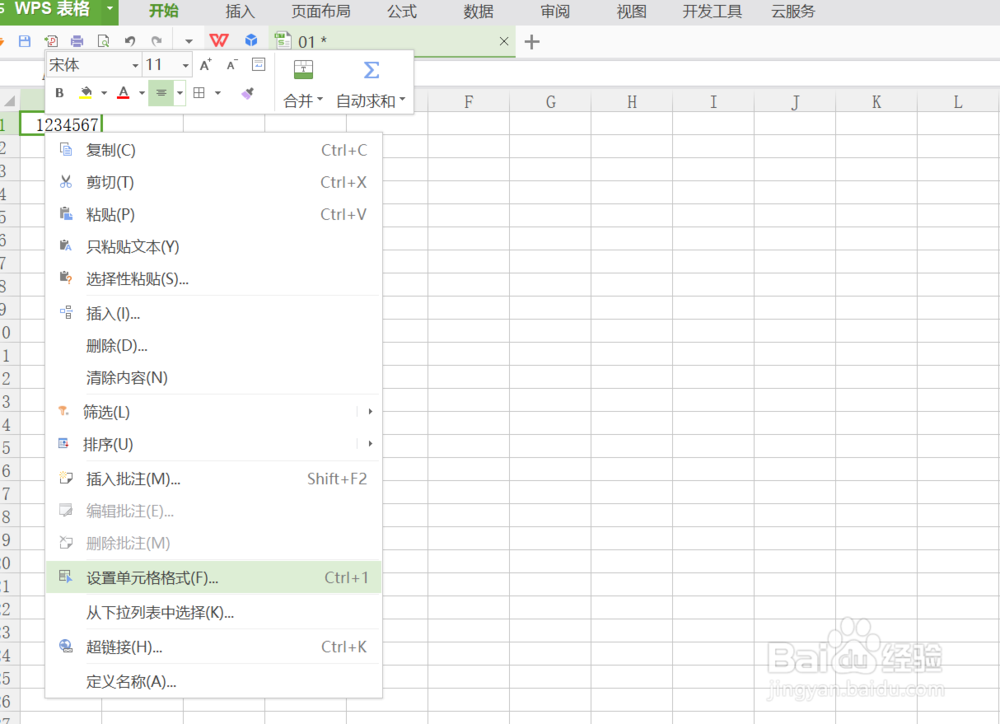Click the blue cube icon
The height and width of the screenshot is (724, 1000).
251,41
